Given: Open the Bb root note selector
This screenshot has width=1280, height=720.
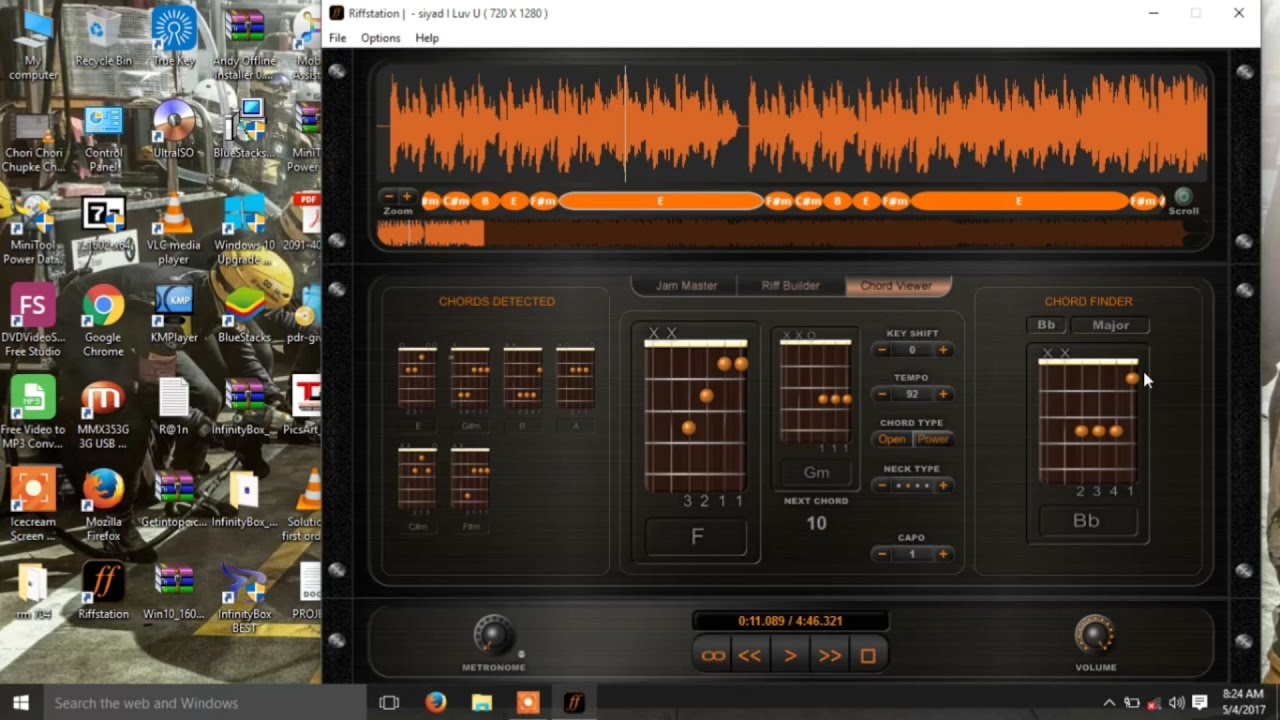Looking at the screenshot, I should [1046, 325].
